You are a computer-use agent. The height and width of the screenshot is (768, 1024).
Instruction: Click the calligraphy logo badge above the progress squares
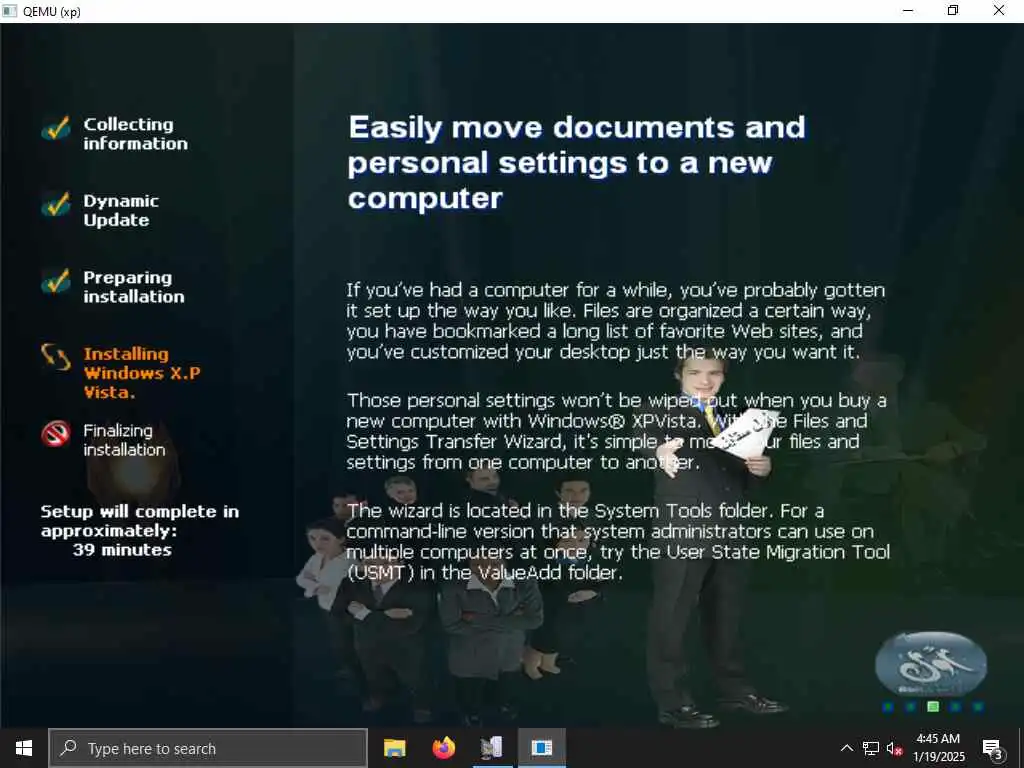931,664
